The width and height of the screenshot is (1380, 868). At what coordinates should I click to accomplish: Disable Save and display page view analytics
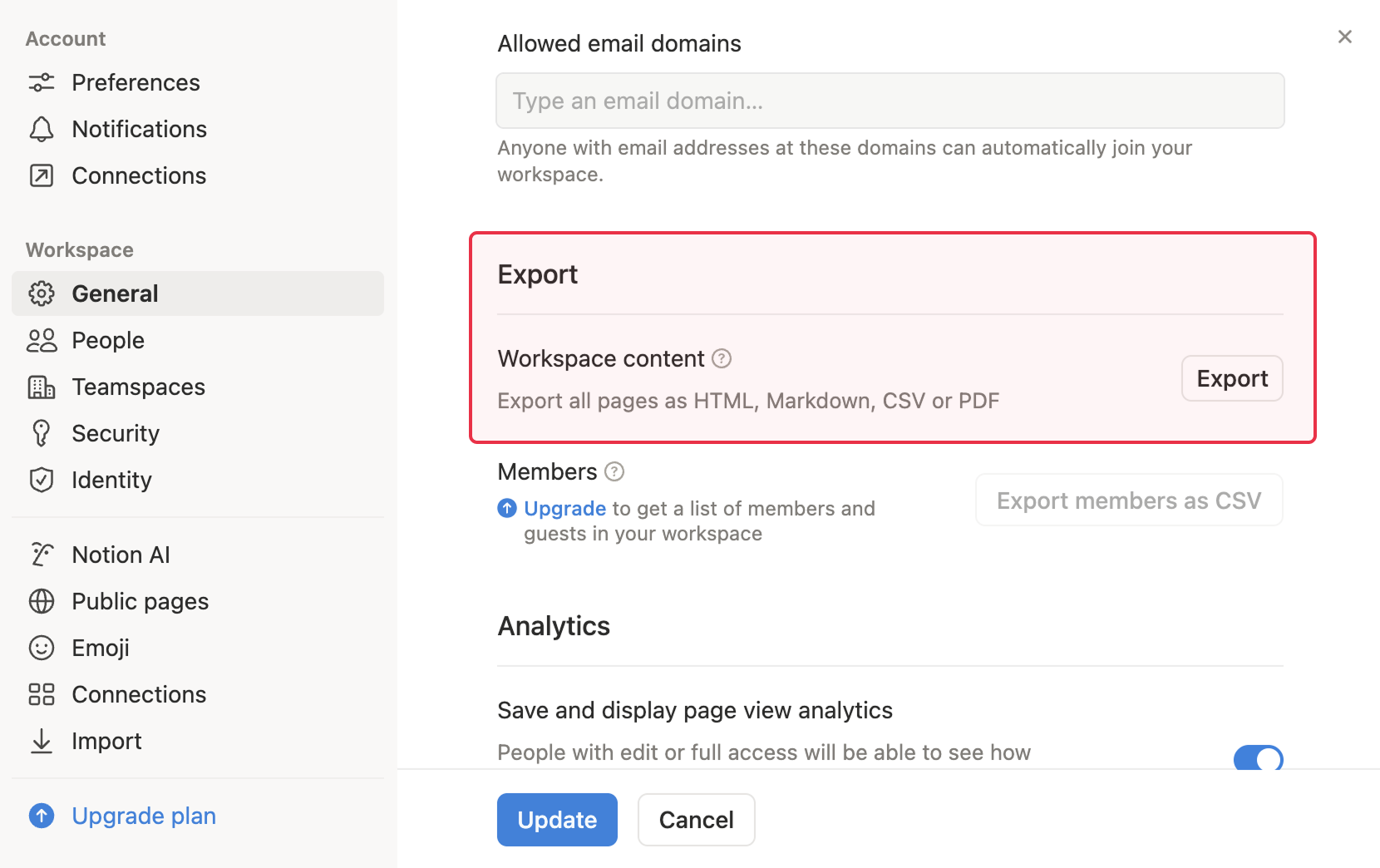pos(1258,758)
